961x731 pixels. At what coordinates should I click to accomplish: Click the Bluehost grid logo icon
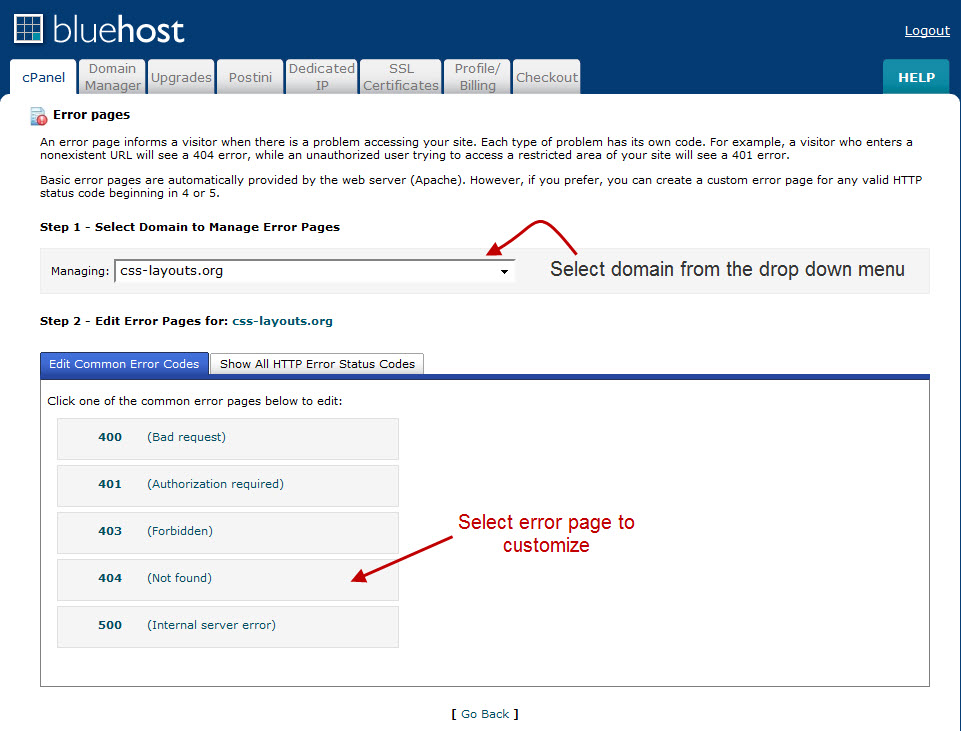tap(28, 29)
